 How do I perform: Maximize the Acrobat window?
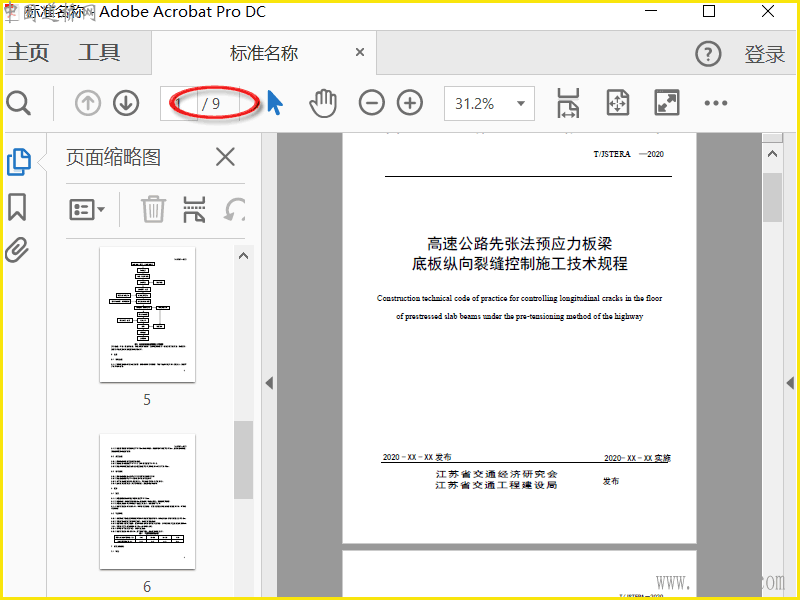pos(709,11)
